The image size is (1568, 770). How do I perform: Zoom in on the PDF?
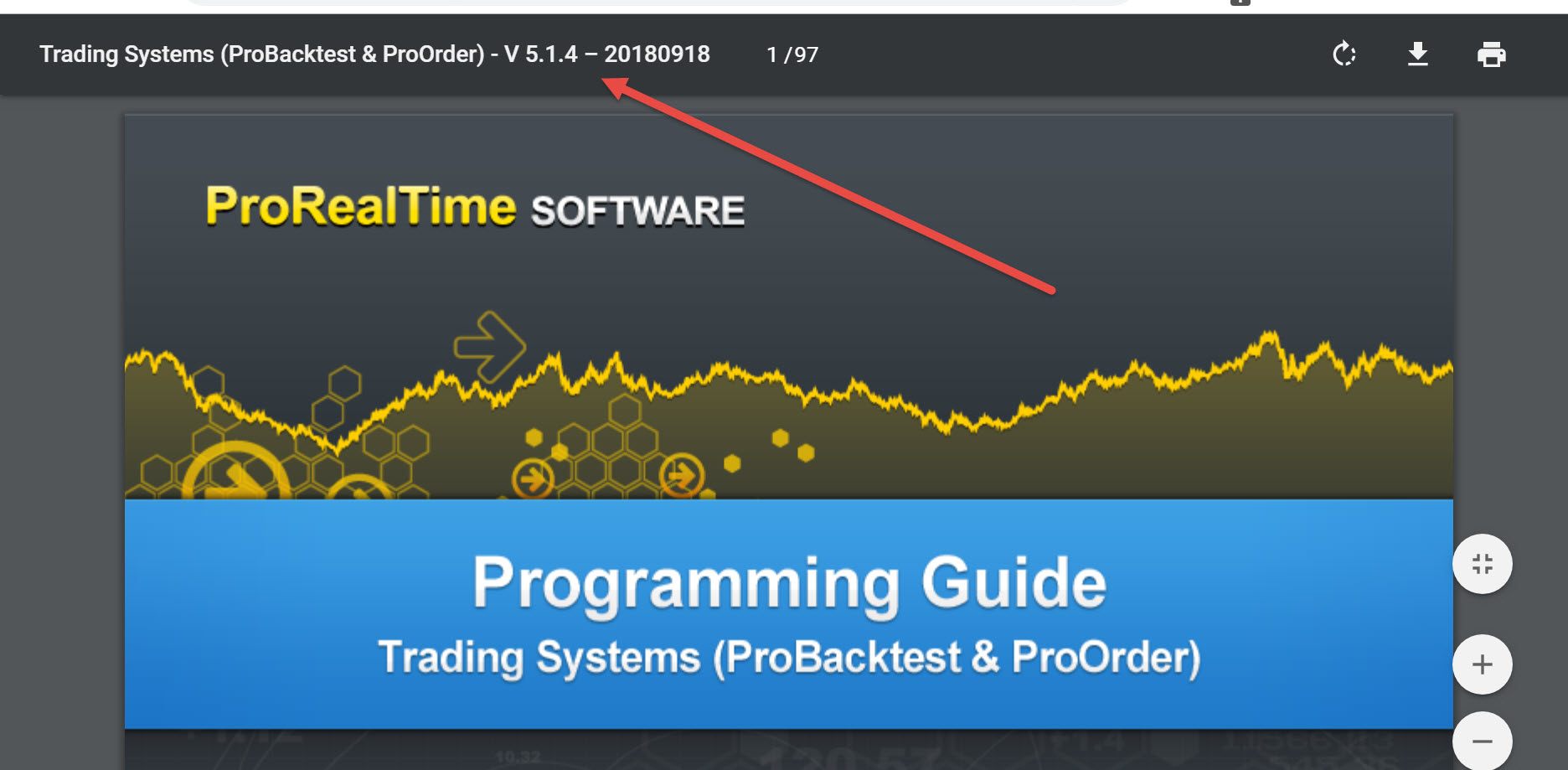pyautogui.click(x=1483, y=664)
